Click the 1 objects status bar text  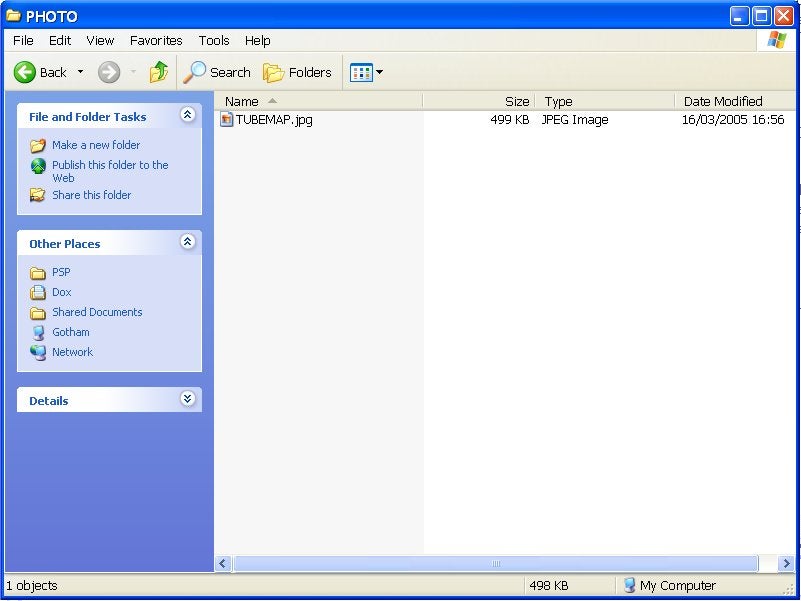coord(32,586)
